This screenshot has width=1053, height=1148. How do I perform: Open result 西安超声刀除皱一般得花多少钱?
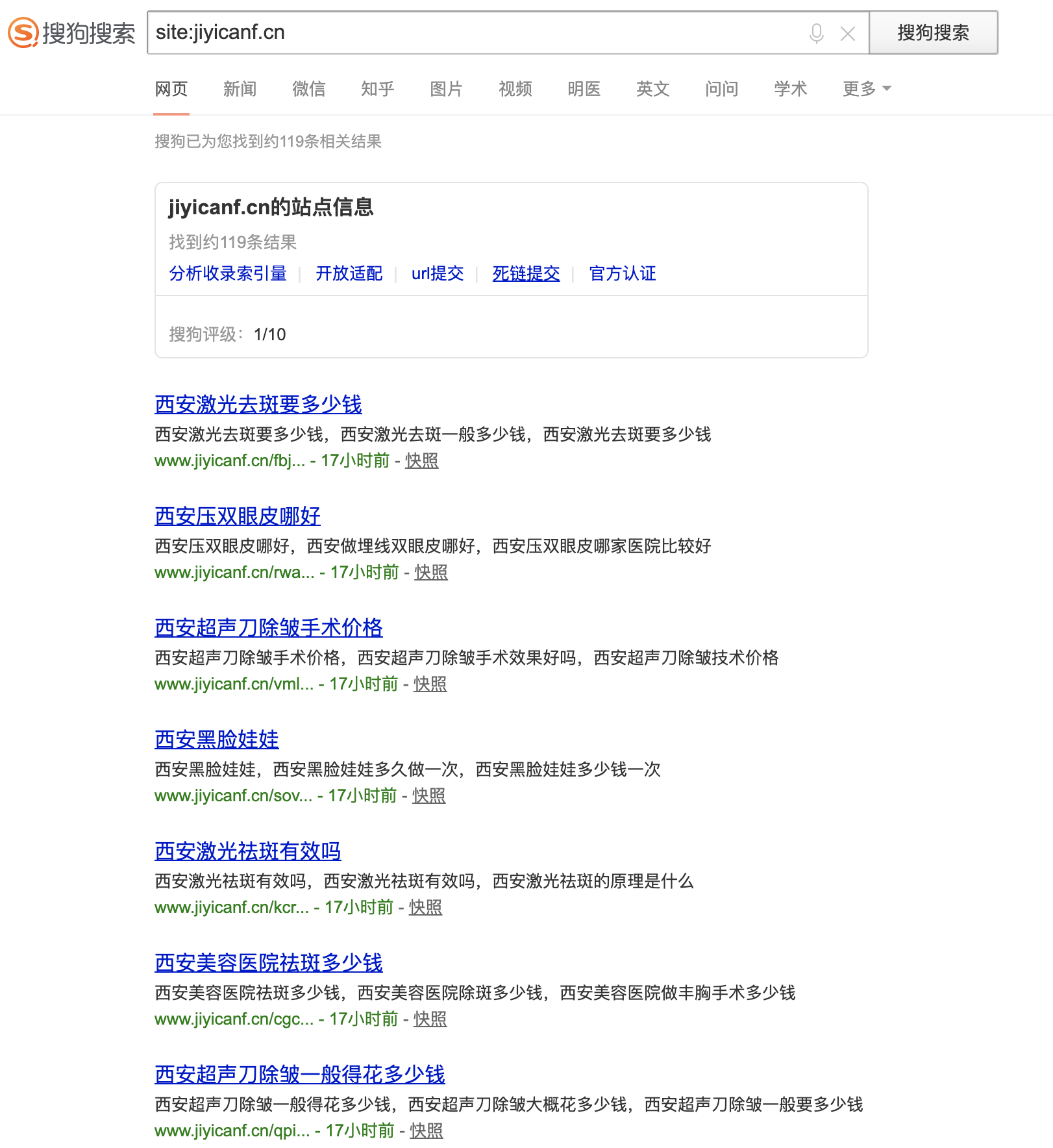pyautogui.click(x=300, y=1075)
